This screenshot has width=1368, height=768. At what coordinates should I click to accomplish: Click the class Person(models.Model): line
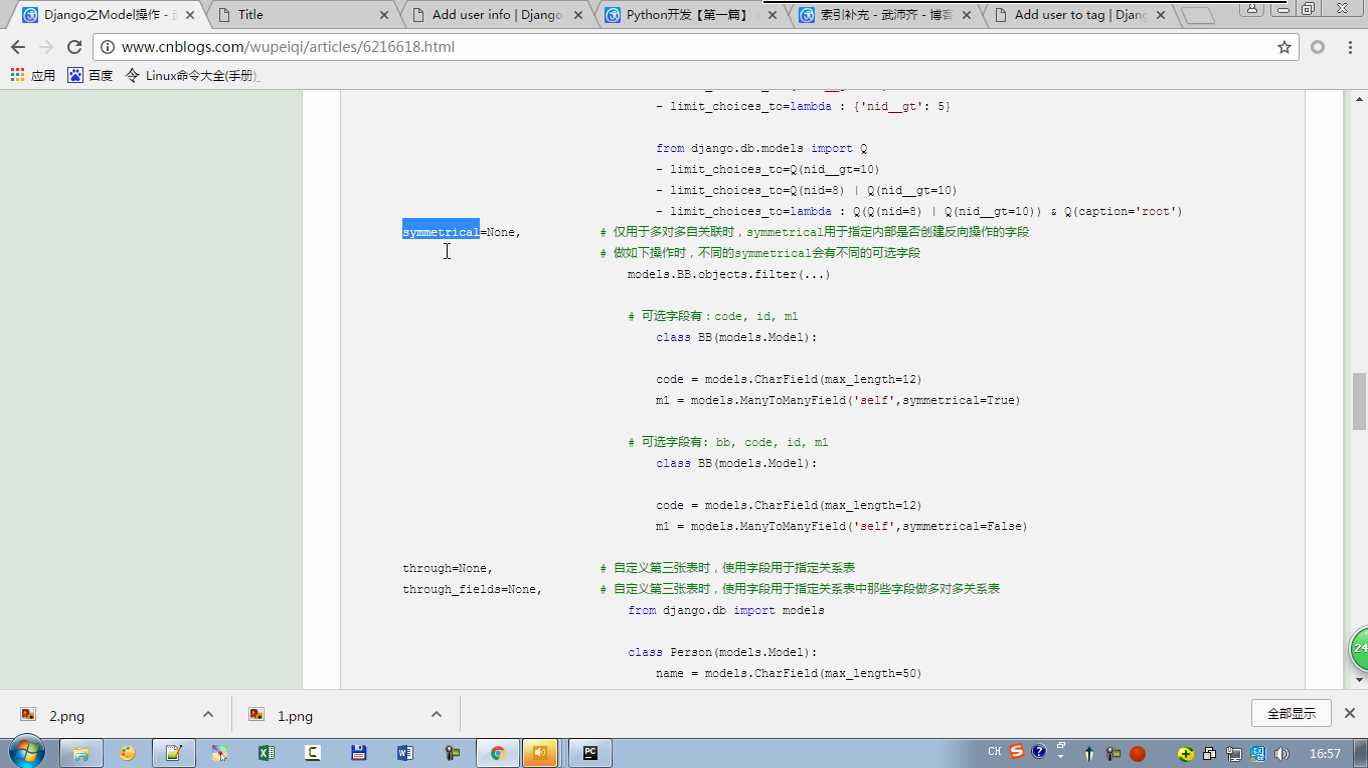[x=723, y=652]
